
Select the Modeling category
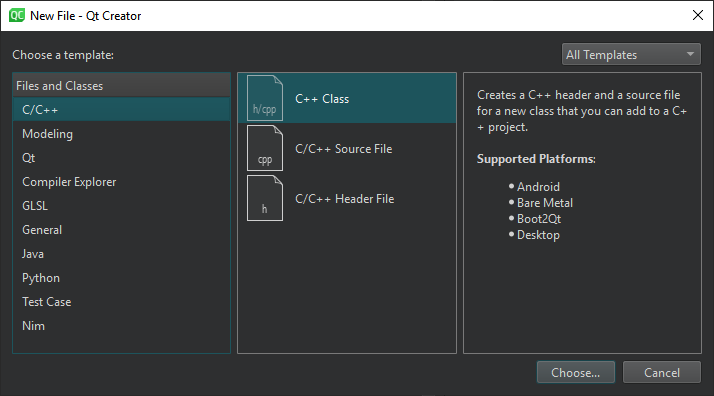tap(122, 134)
